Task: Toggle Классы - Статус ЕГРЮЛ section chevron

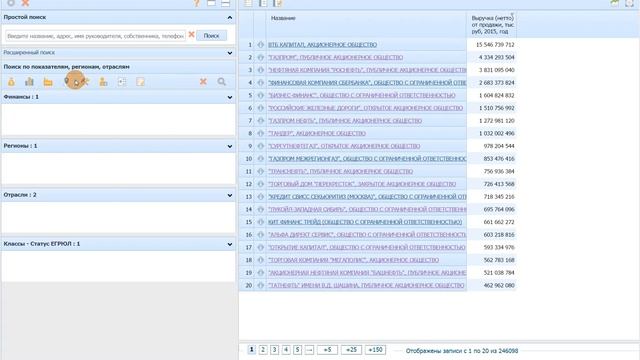Action: point(230,244)
